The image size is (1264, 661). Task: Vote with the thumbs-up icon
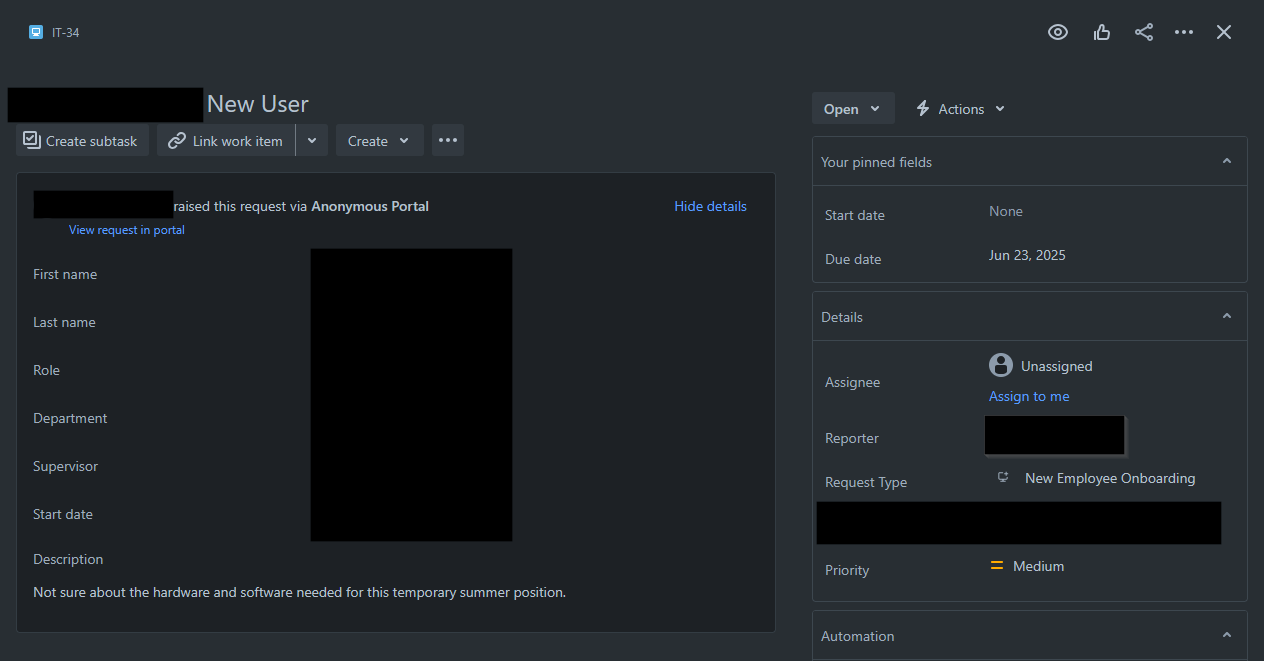(x=1102, y=32)
